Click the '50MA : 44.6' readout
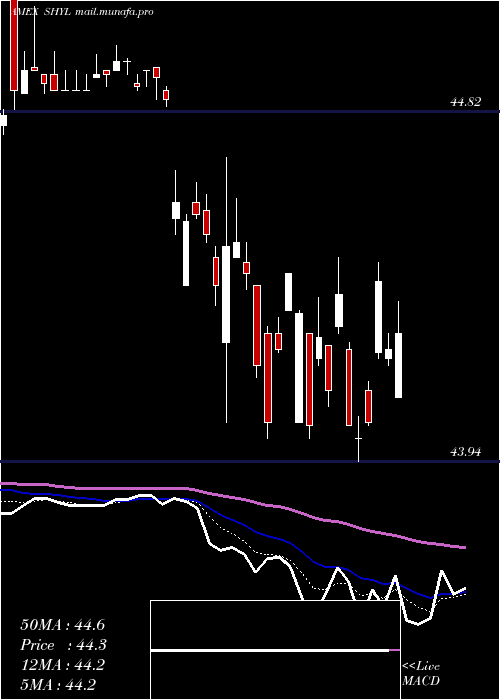The image size is (500, 700). pos(62,625)
